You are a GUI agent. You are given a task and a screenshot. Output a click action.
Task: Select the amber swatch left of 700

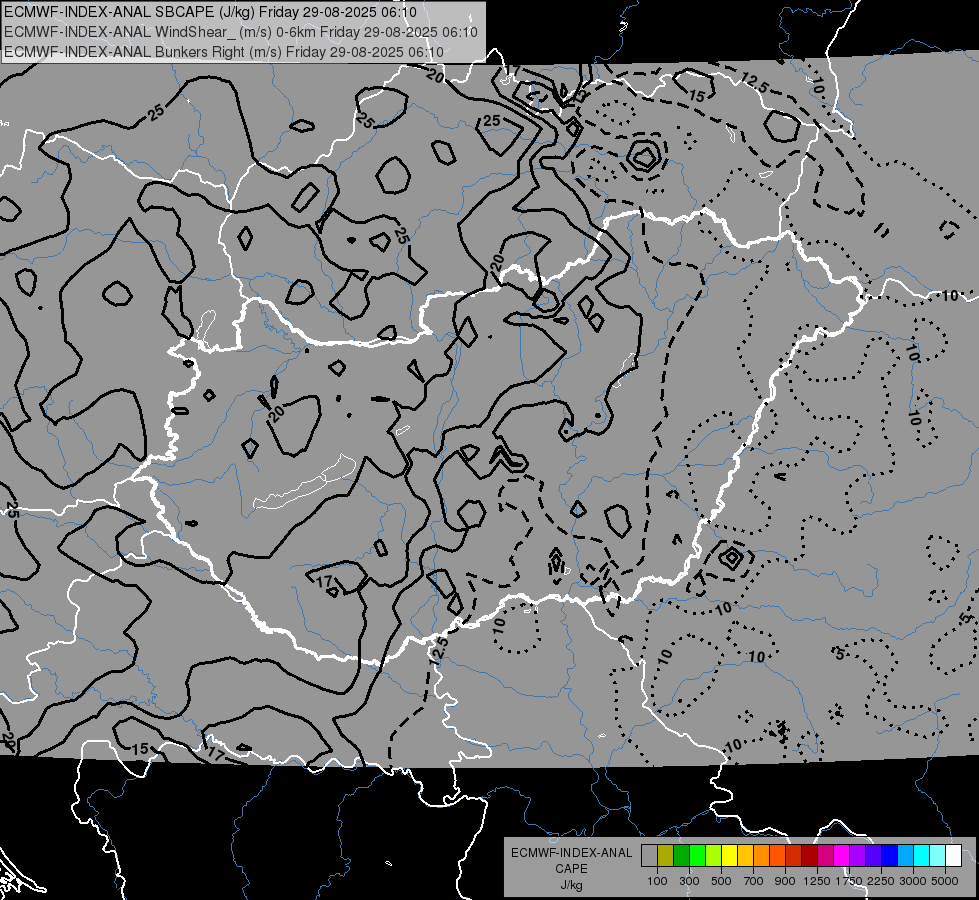click(x=745, y=856)
